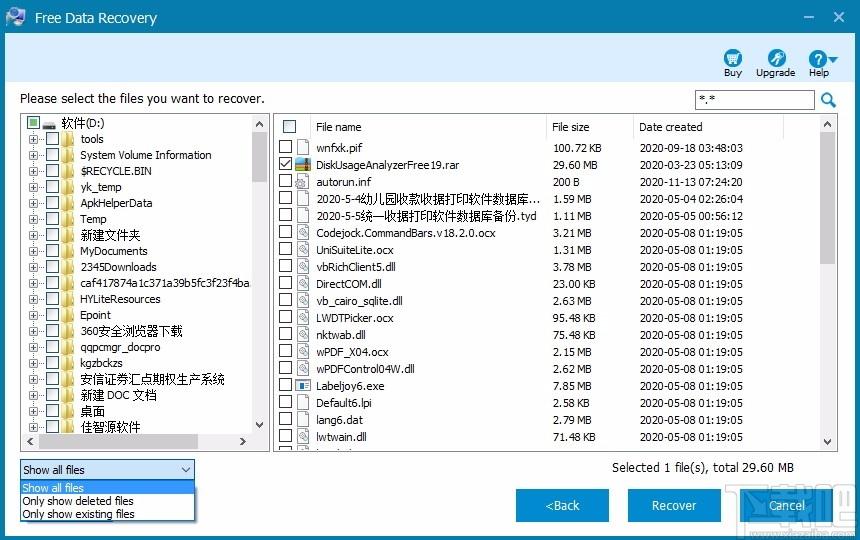This screenshot has width=860, height=540.
Task: Check the autorun.inf checkbox
Action: (285, 180)
